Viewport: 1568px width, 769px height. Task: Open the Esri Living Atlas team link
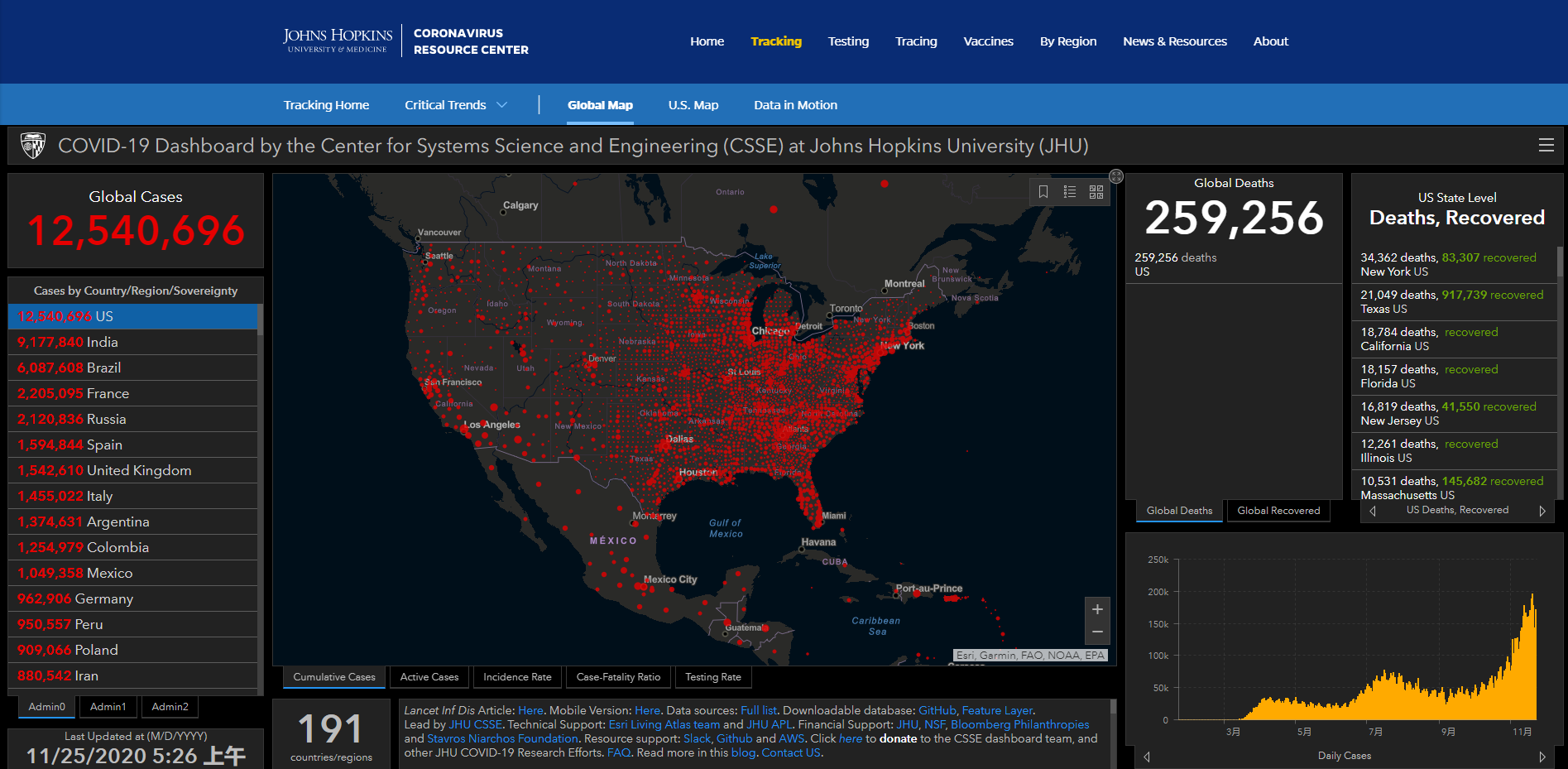coord(664,724)
